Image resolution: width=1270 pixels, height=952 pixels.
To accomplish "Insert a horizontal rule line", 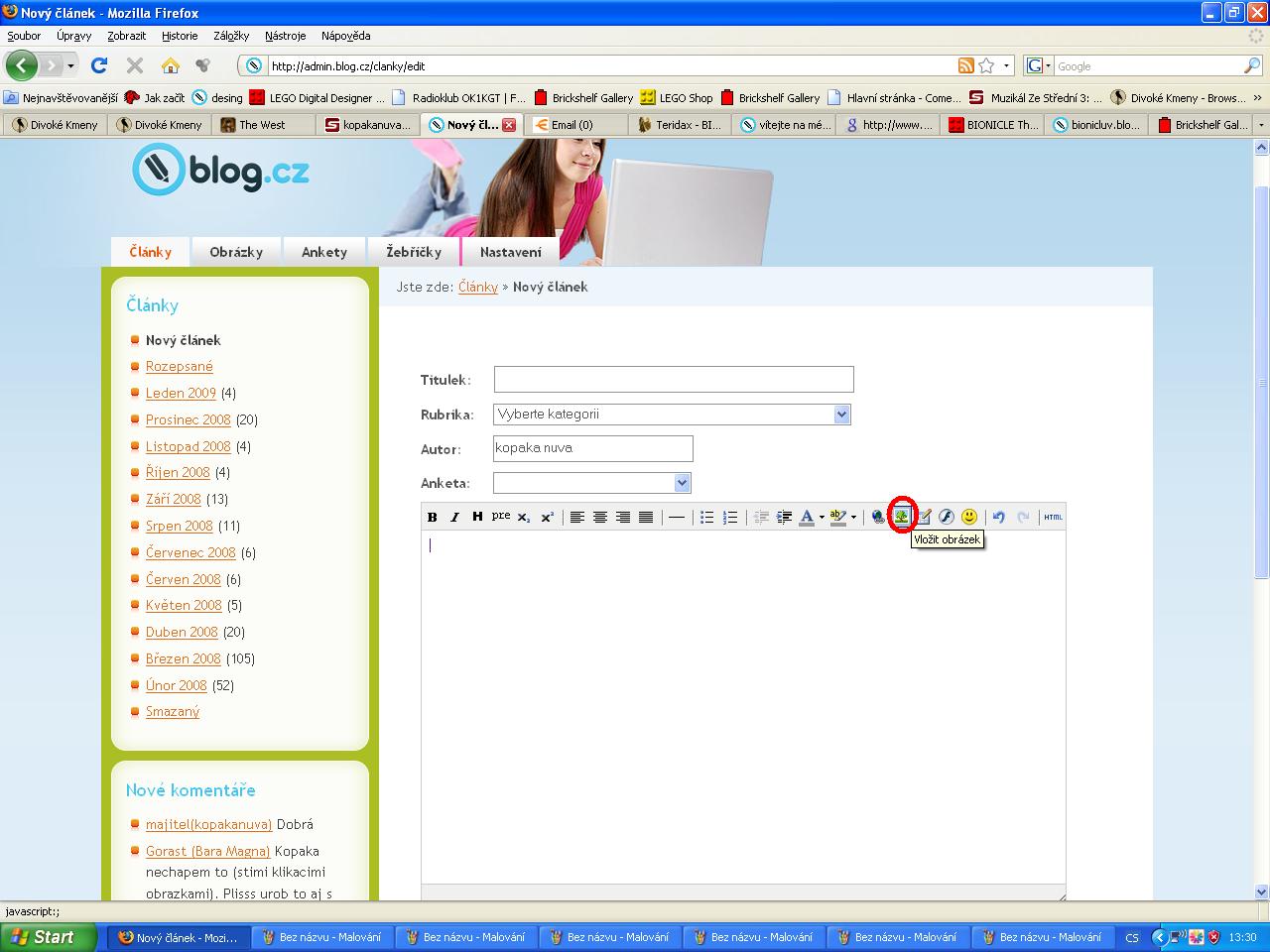I will (676, 517).
